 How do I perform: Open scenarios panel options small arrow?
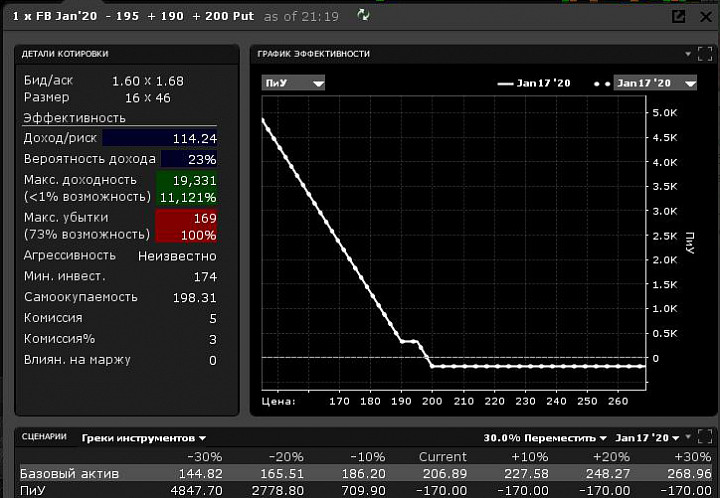pyautogui.click(x=688, y=436)
